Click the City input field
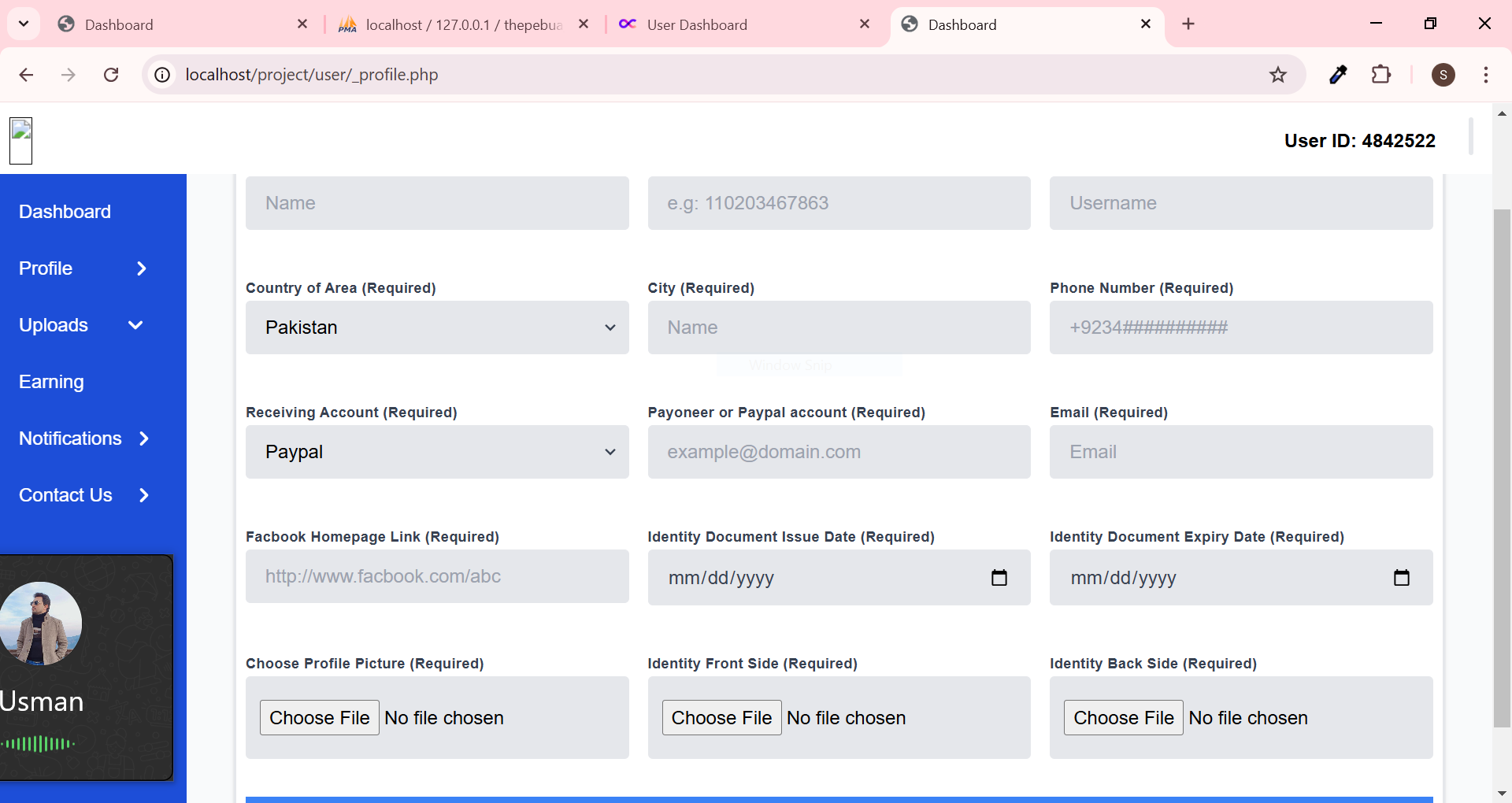1512x803 pixels. pos(839,327)
